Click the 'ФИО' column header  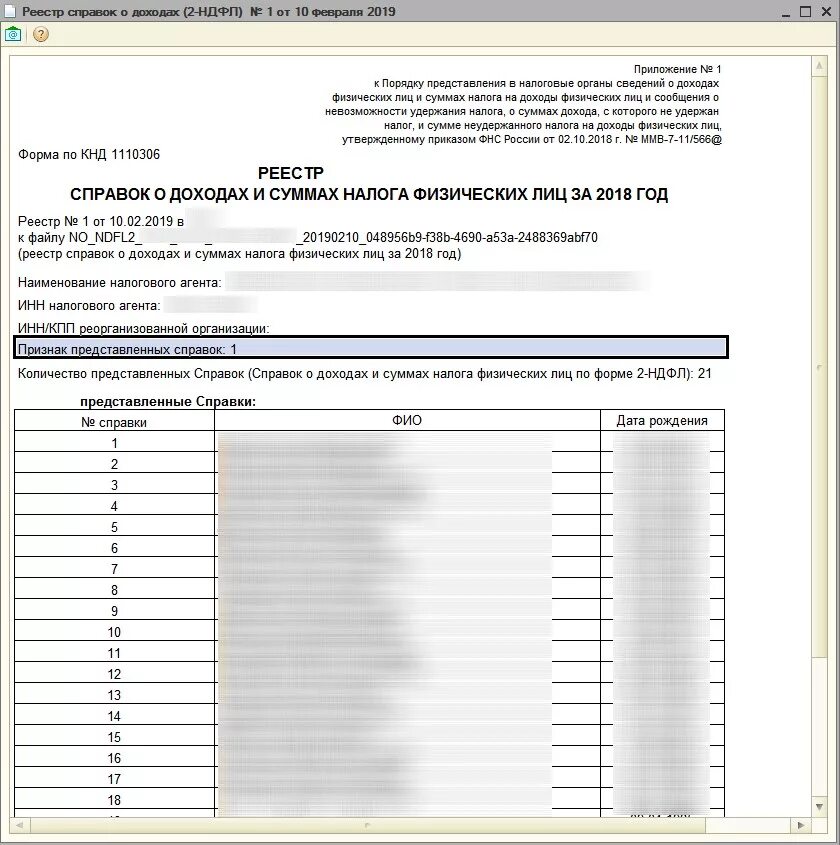pyautogui.click(x=407, y=420)
